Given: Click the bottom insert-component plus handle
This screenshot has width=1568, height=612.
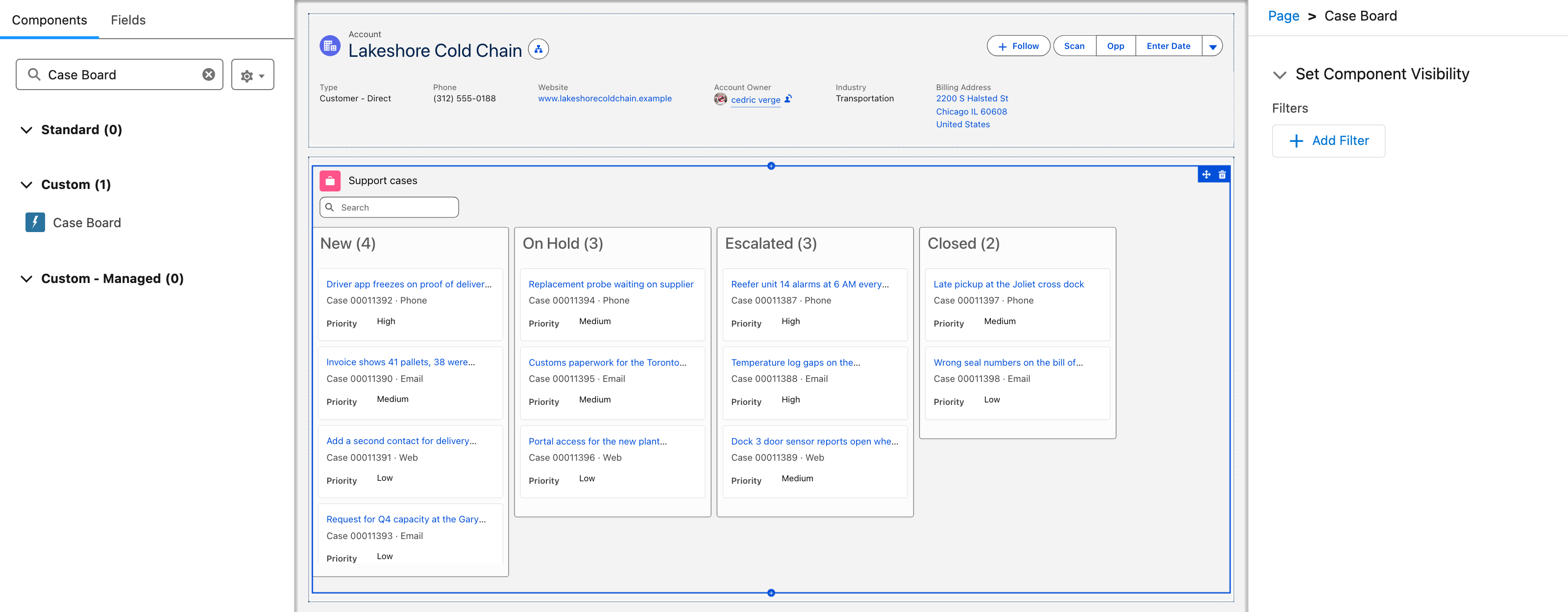Looking at the screenshot, I should [771, 592].
